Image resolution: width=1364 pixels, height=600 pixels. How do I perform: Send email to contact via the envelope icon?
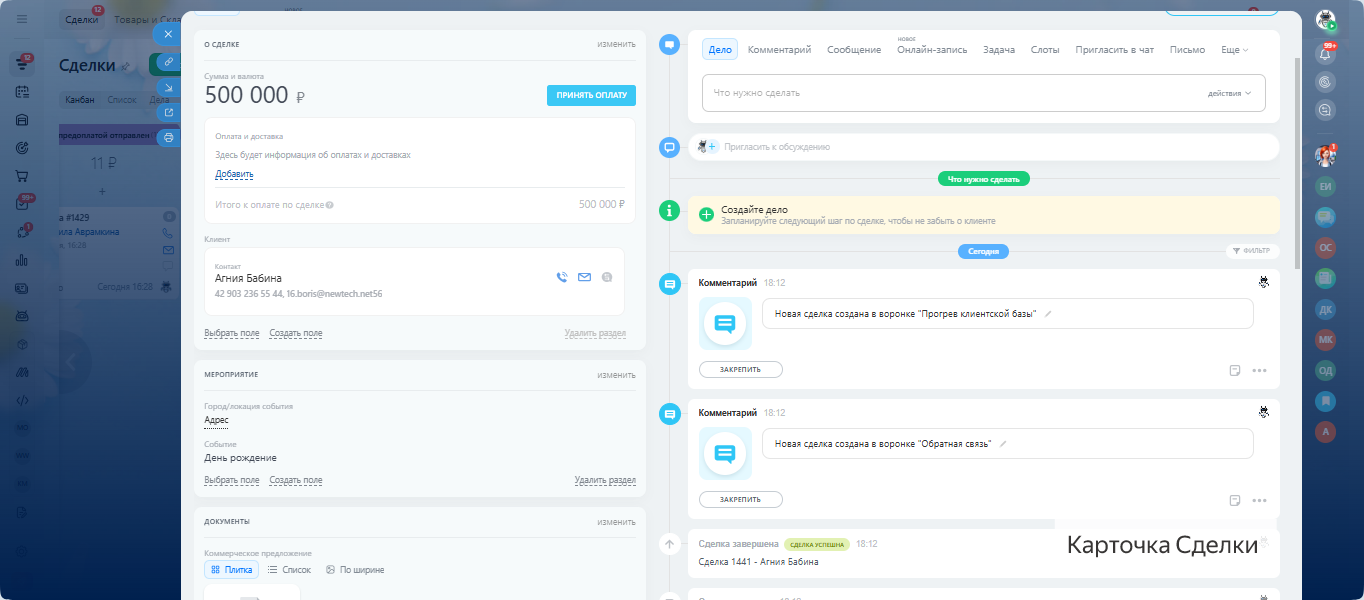pyautogui.click(x=585, y=277)
